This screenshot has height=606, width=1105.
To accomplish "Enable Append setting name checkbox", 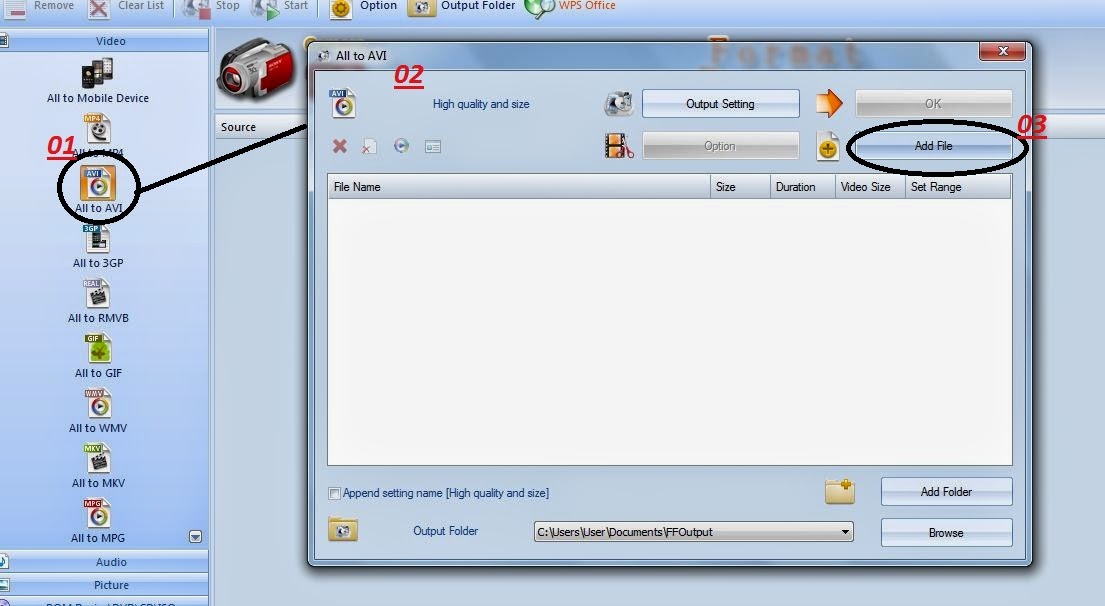I will tap(335, 493).
